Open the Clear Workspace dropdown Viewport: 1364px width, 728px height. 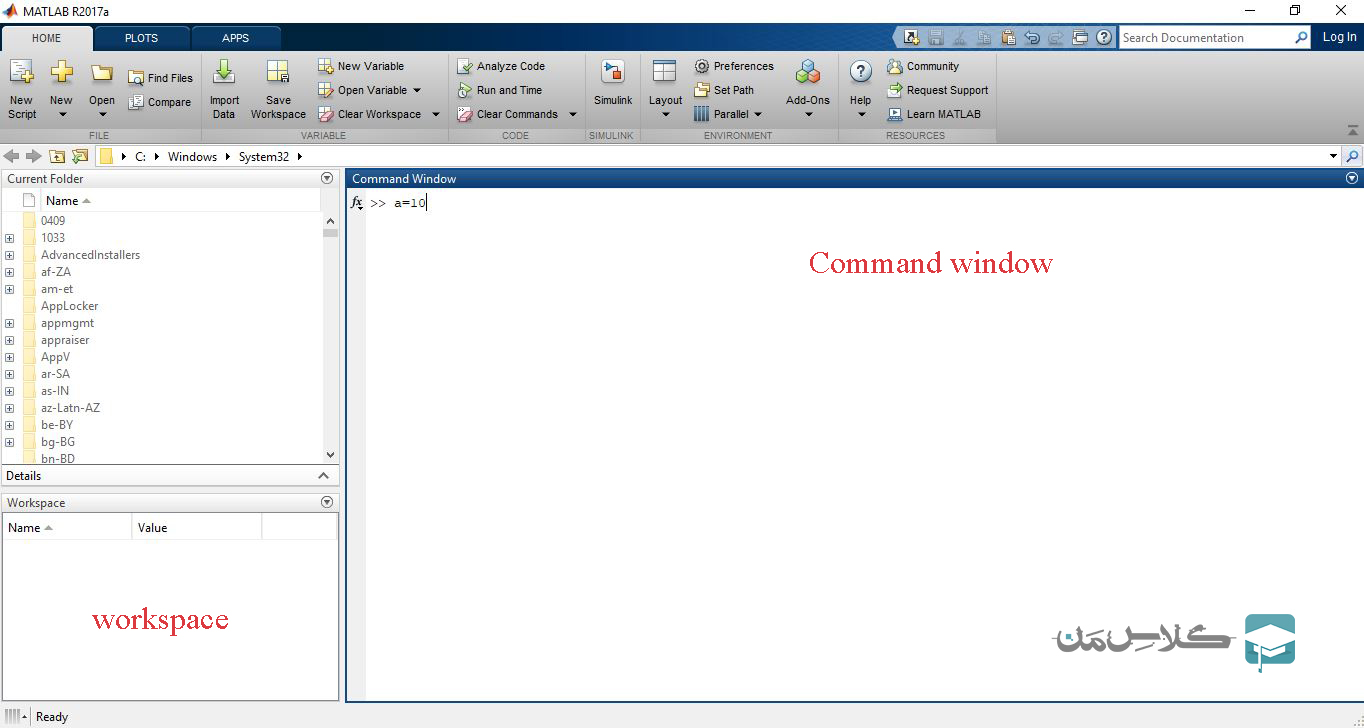pyautogui.click(x=436, y=114)
